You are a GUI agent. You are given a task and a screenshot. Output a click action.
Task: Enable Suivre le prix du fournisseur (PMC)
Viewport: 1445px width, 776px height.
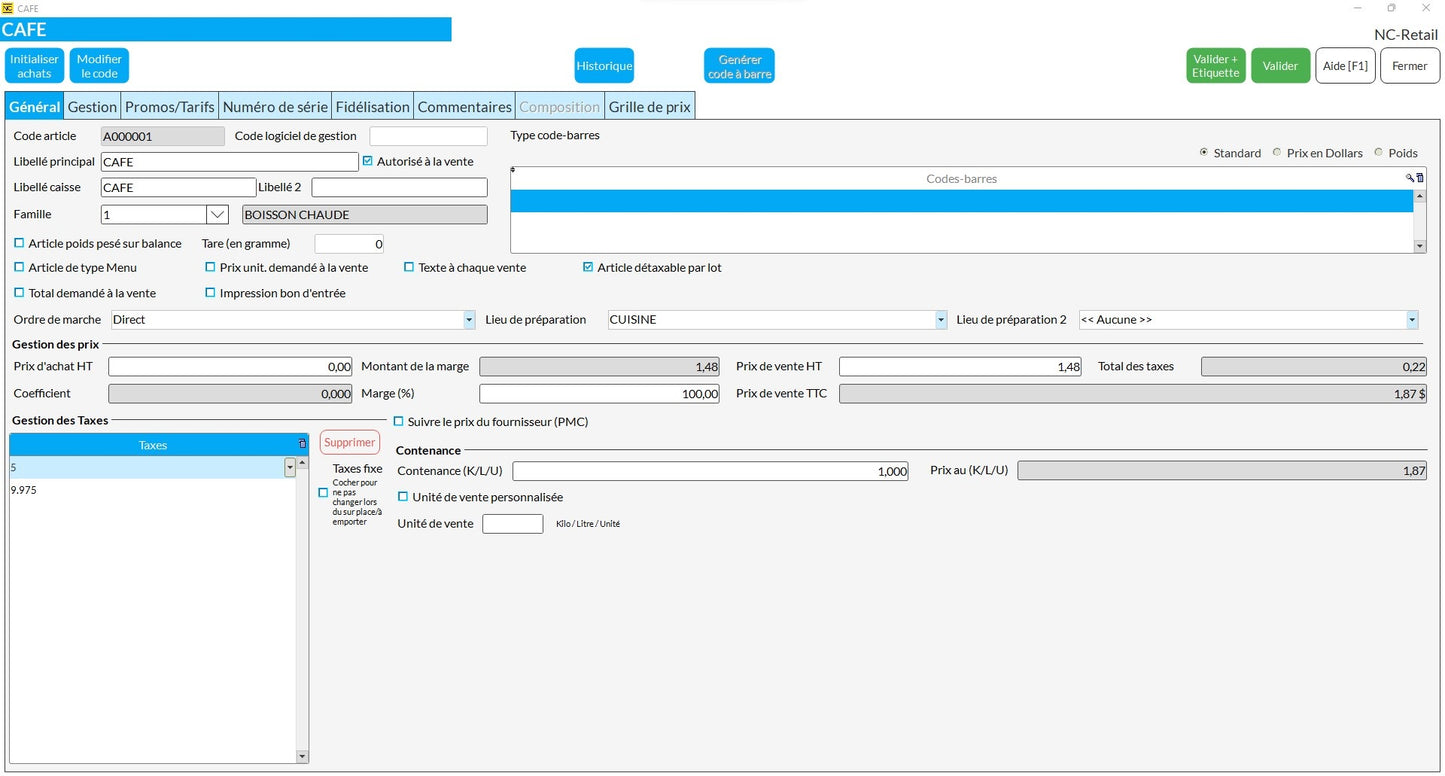coord(399,421)
